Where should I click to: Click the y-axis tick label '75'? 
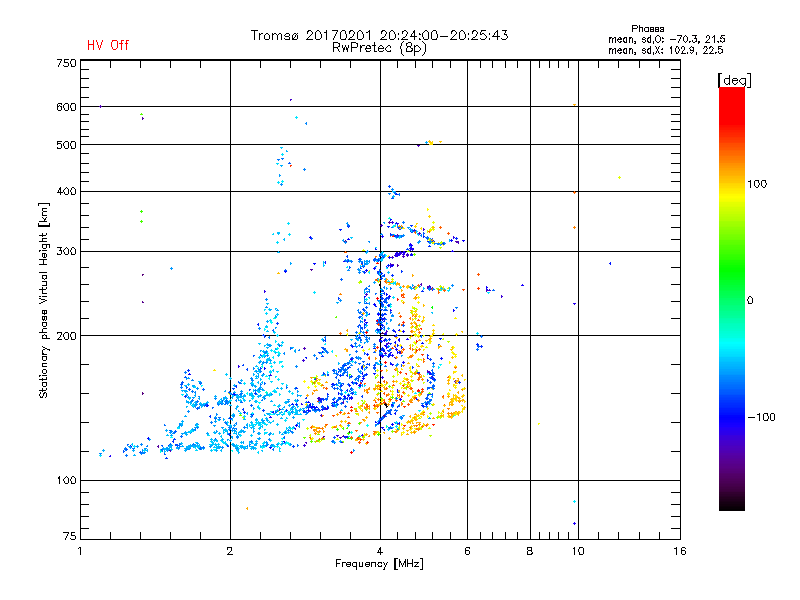pyautogui.click(x=70, y=536)
